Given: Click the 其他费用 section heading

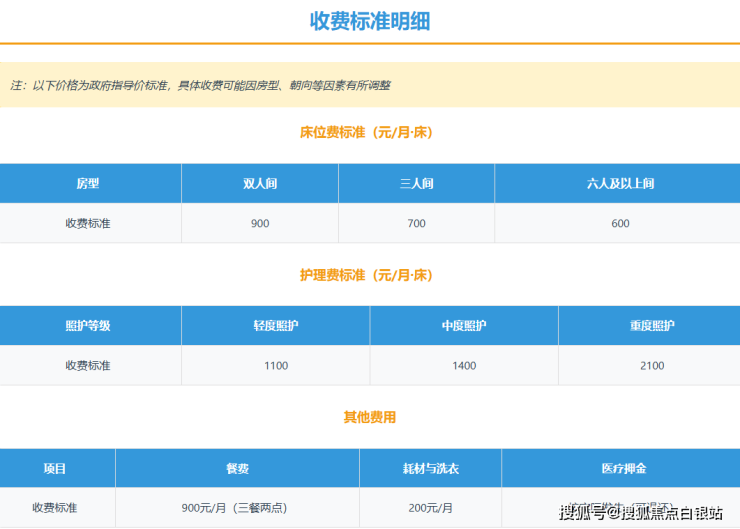Looking at the screenshot, I should 369,417.
